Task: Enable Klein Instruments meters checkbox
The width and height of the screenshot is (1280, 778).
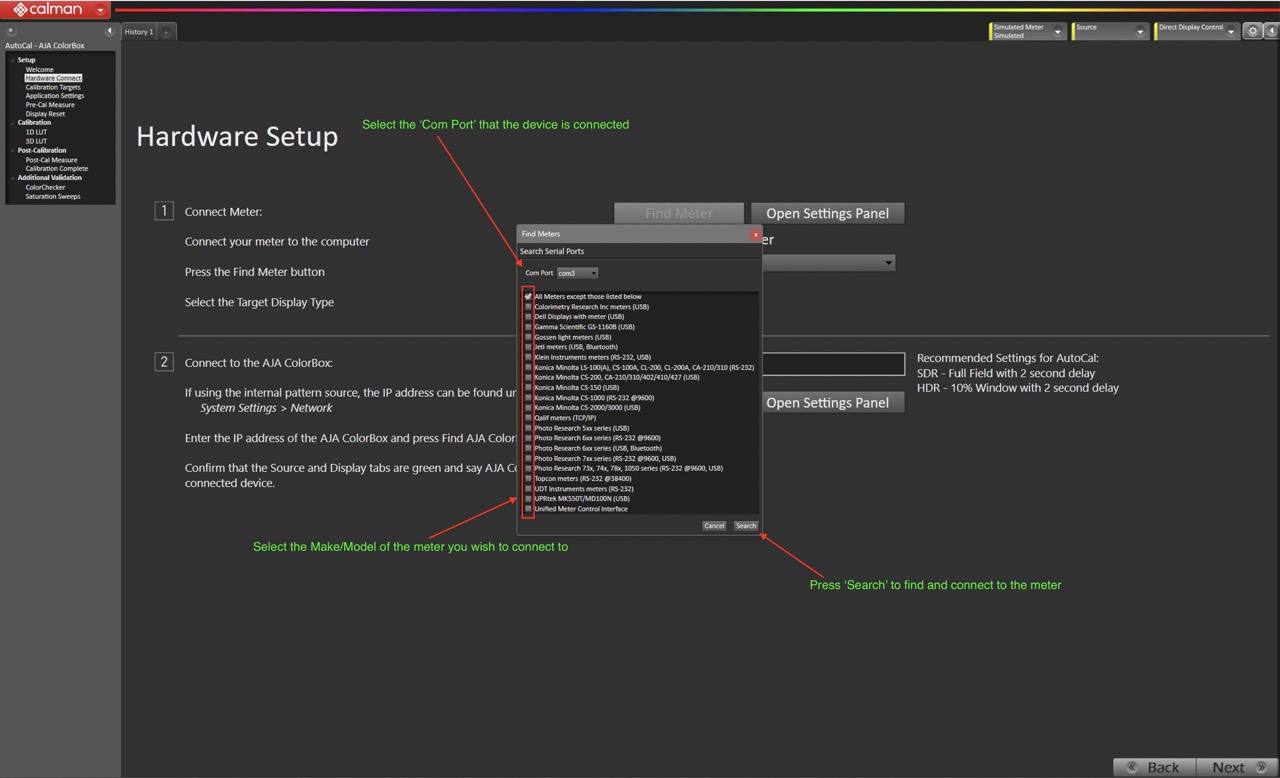Action: click(x=528, y=357)
